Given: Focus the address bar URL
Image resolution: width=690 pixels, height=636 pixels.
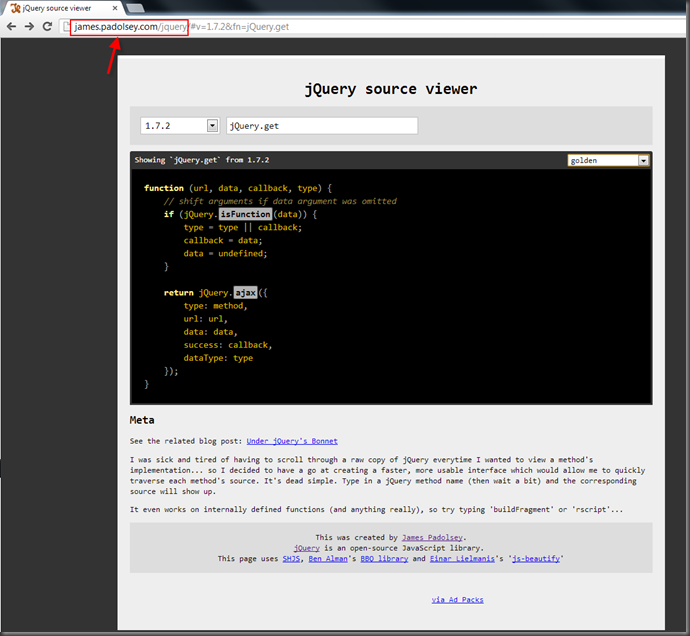Looking at the screenshot, I should (x=181, y=27).
